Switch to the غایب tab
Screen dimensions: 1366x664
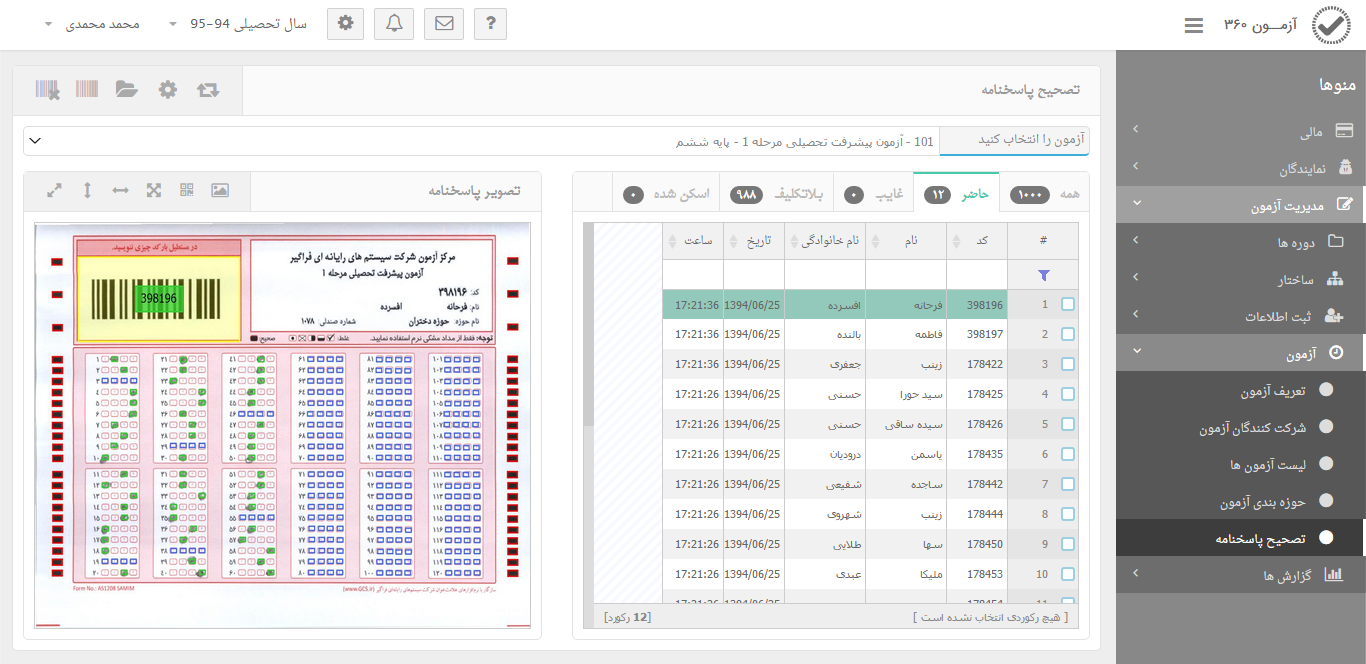click(x=874, y=194)
